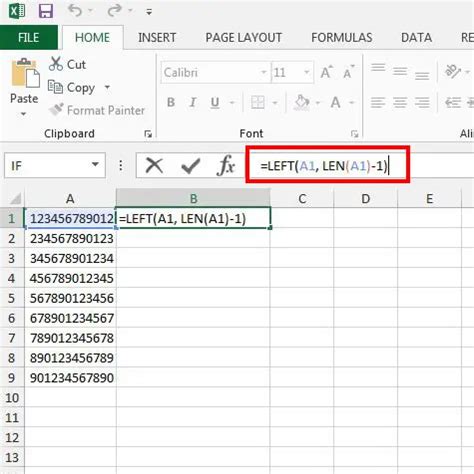
Task: Open the Calibri font name dropdown
Action: pyautogui.click(x=263, y=72)
